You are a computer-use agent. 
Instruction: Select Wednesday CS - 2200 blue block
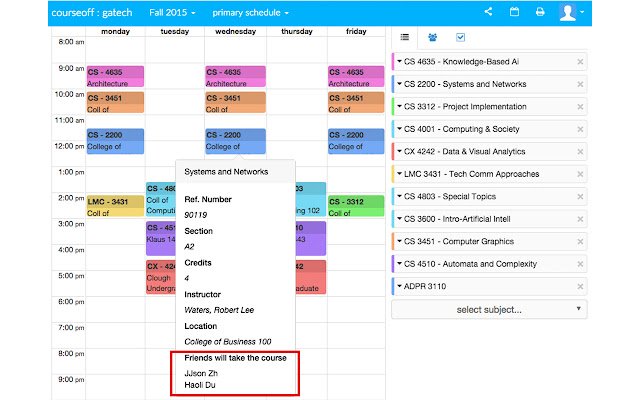(236, 141)
